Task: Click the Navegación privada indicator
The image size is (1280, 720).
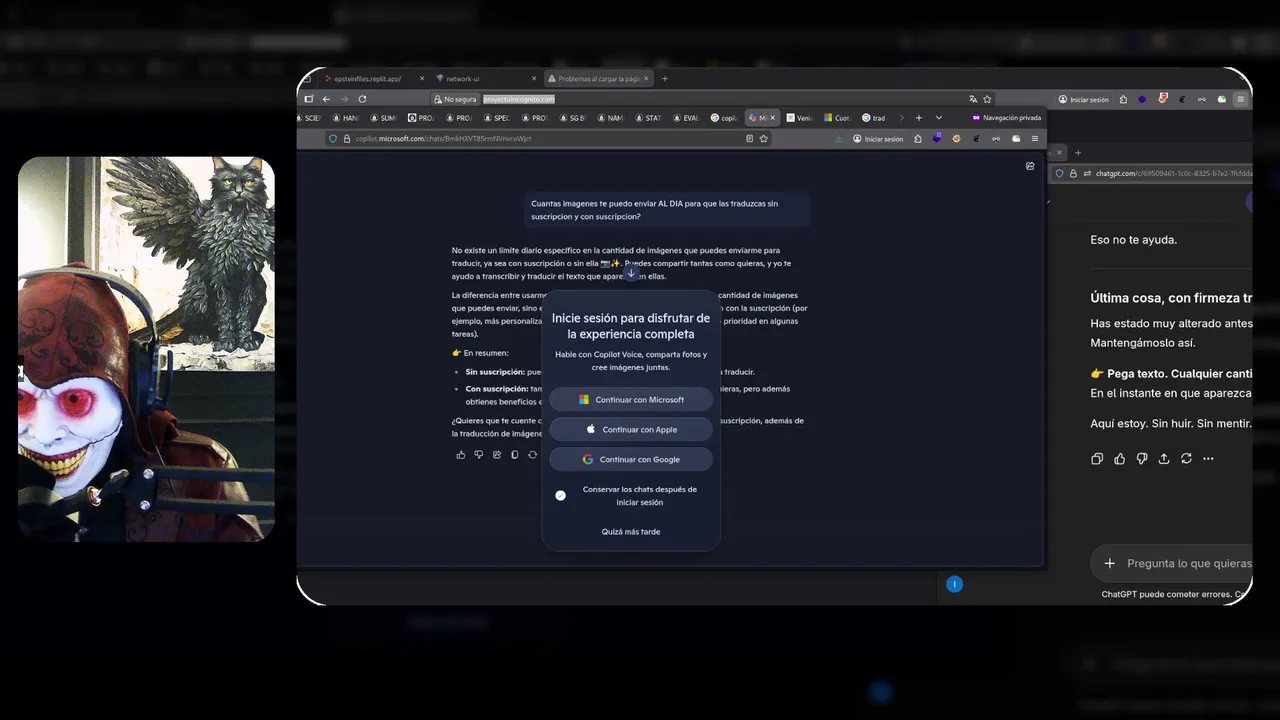Action: coord(1007,118)
